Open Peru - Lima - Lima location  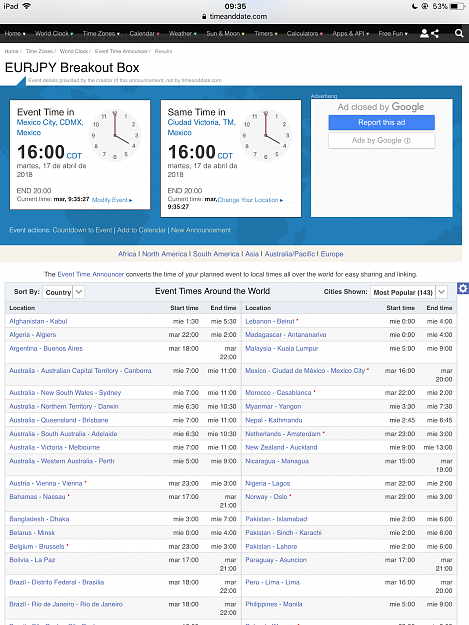(273, 582)
